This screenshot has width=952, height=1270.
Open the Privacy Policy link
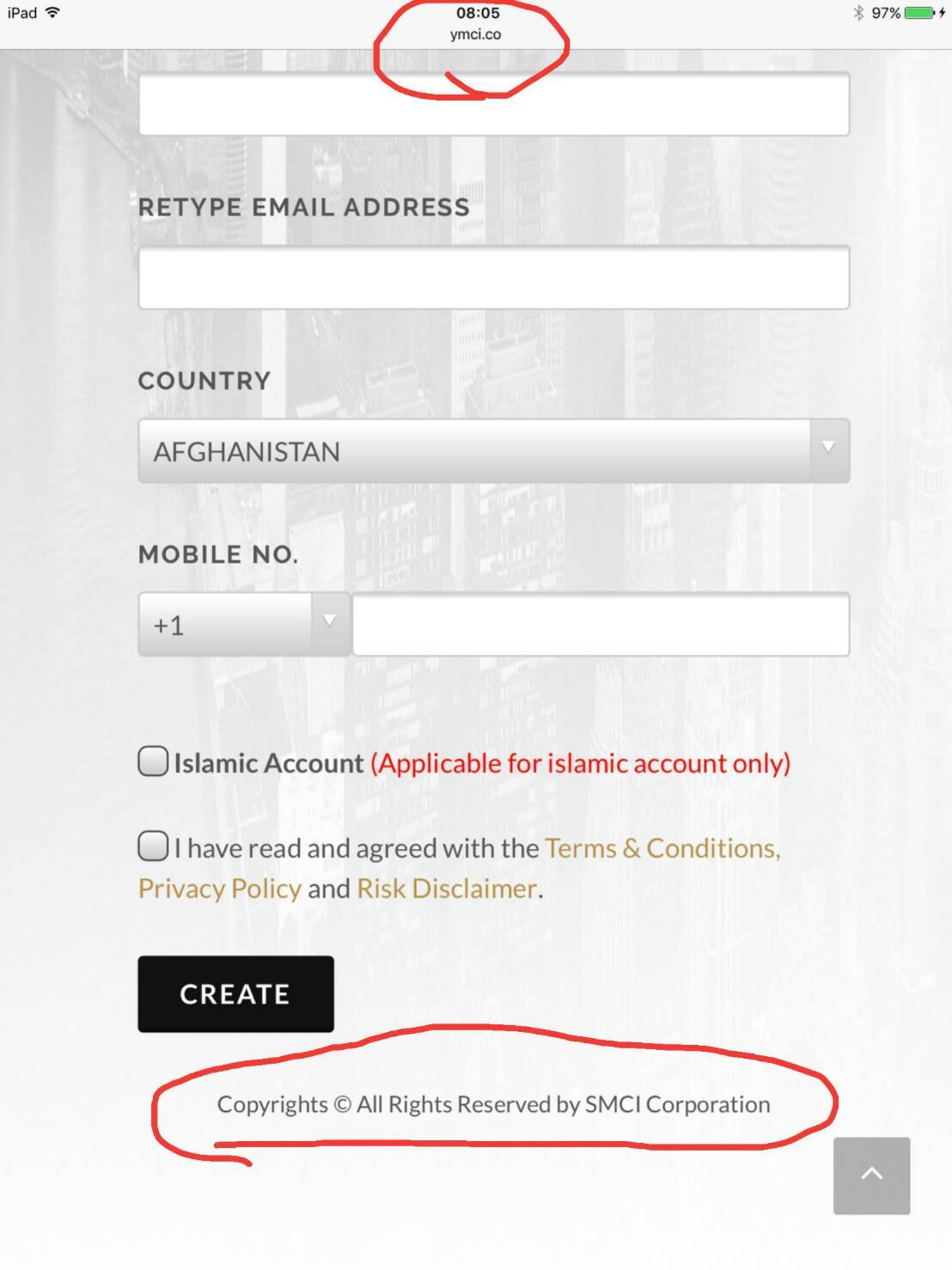[220, 888]
